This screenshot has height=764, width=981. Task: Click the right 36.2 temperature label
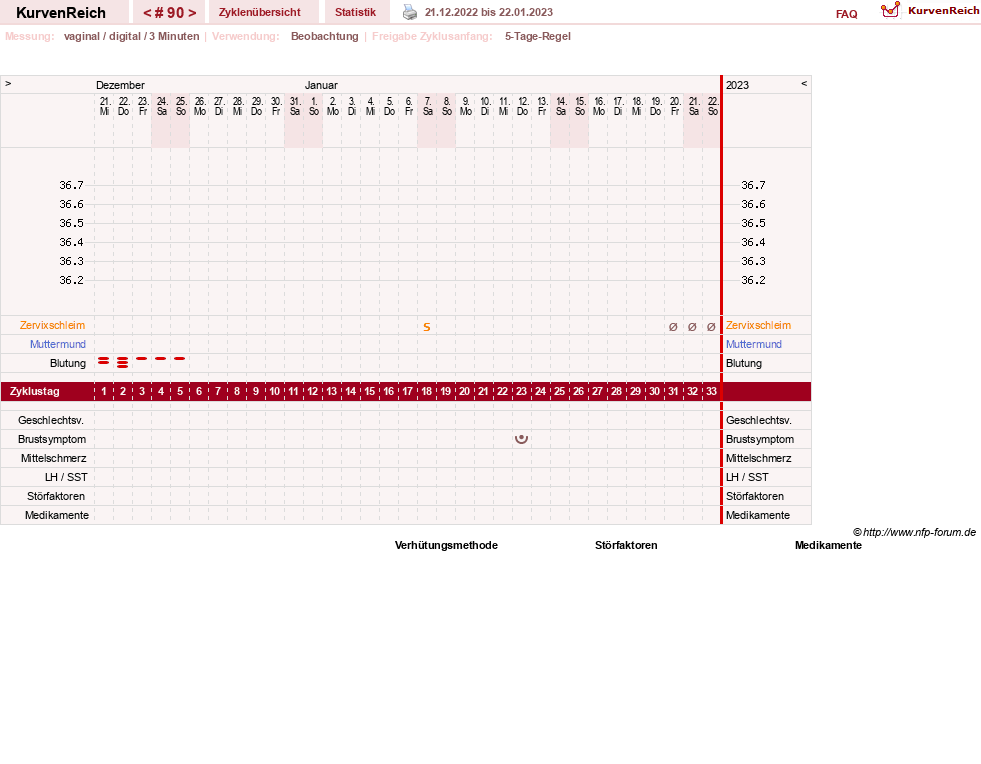(x=753, y=280)
